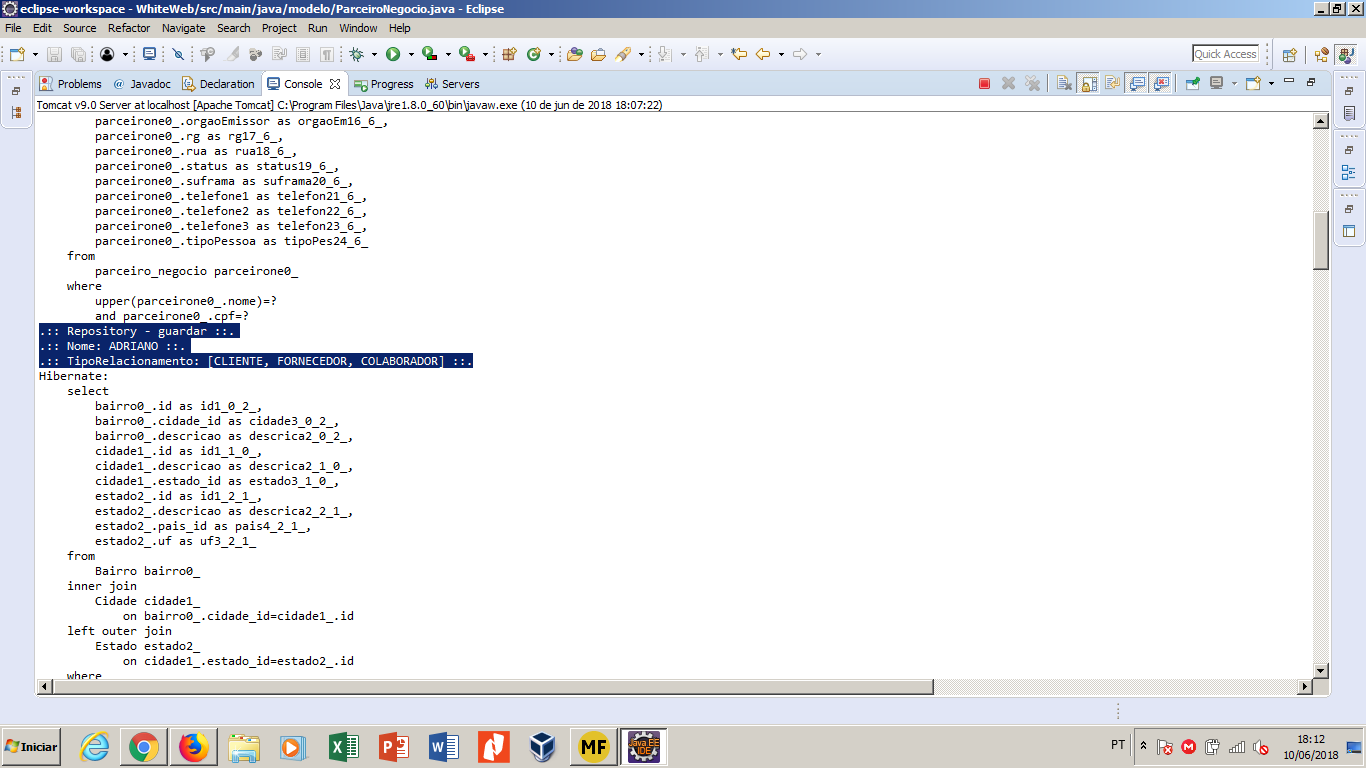Toggle show console on standard error change
The image size is (1366, 768).
(x=1160, y=84)
